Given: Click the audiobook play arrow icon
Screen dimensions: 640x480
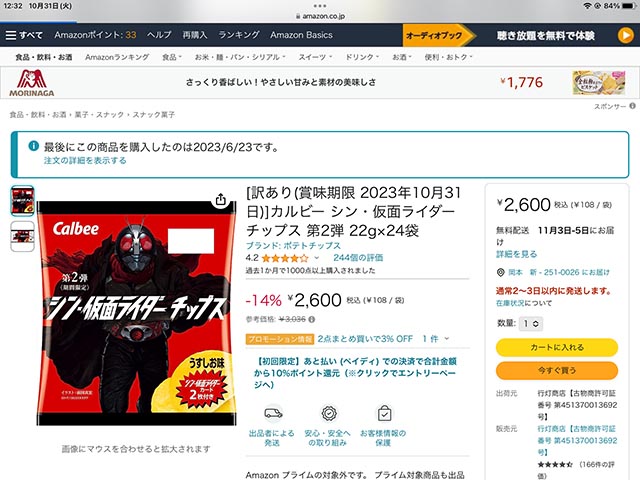Looking at the screenshot, I should point(625,36).
